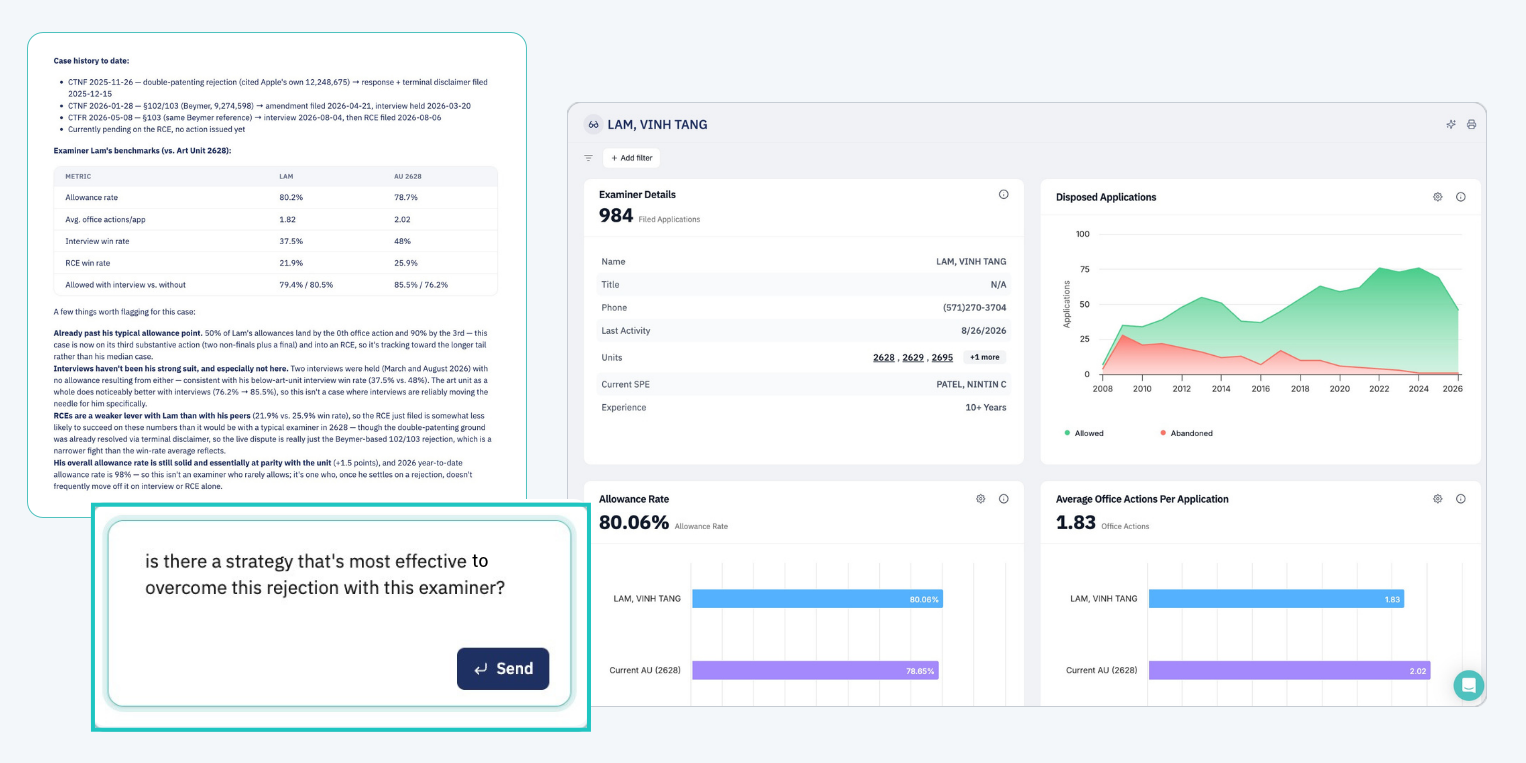Select the phone number (571)270-3704

(x=974, y=307)
